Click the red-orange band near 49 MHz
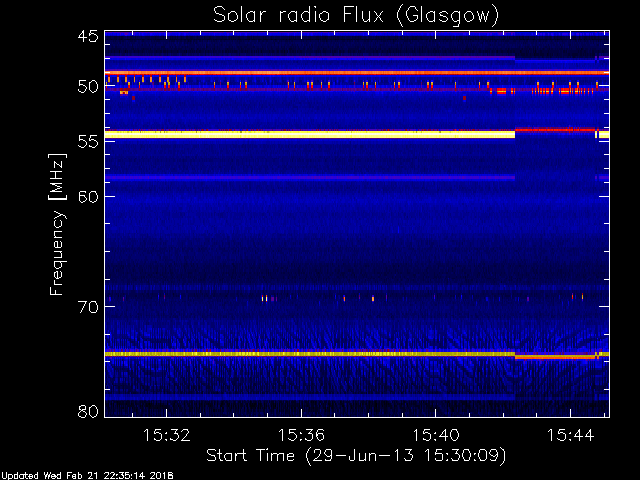The height and width of the screenshot is (480, 640). click(x=357, y=73)
